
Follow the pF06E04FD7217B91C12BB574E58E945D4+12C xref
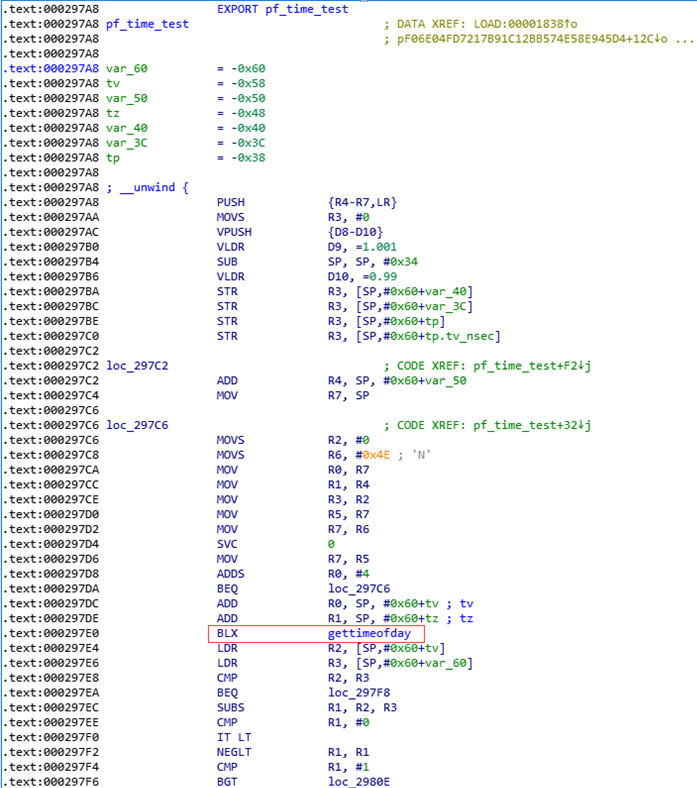pos(533,39)
